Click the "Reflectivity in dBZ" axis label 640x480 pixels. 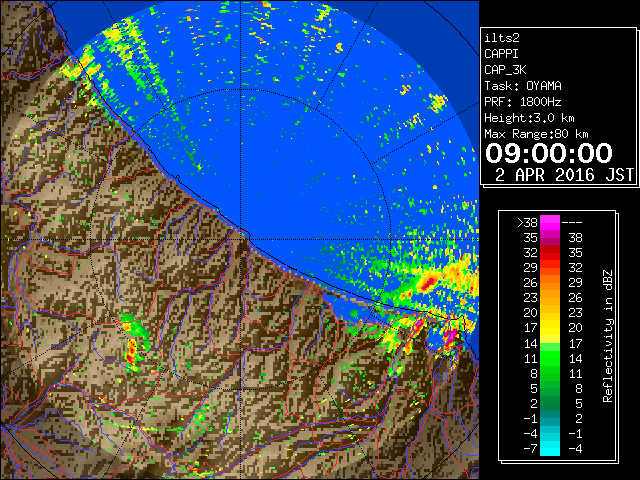(608, 336)
